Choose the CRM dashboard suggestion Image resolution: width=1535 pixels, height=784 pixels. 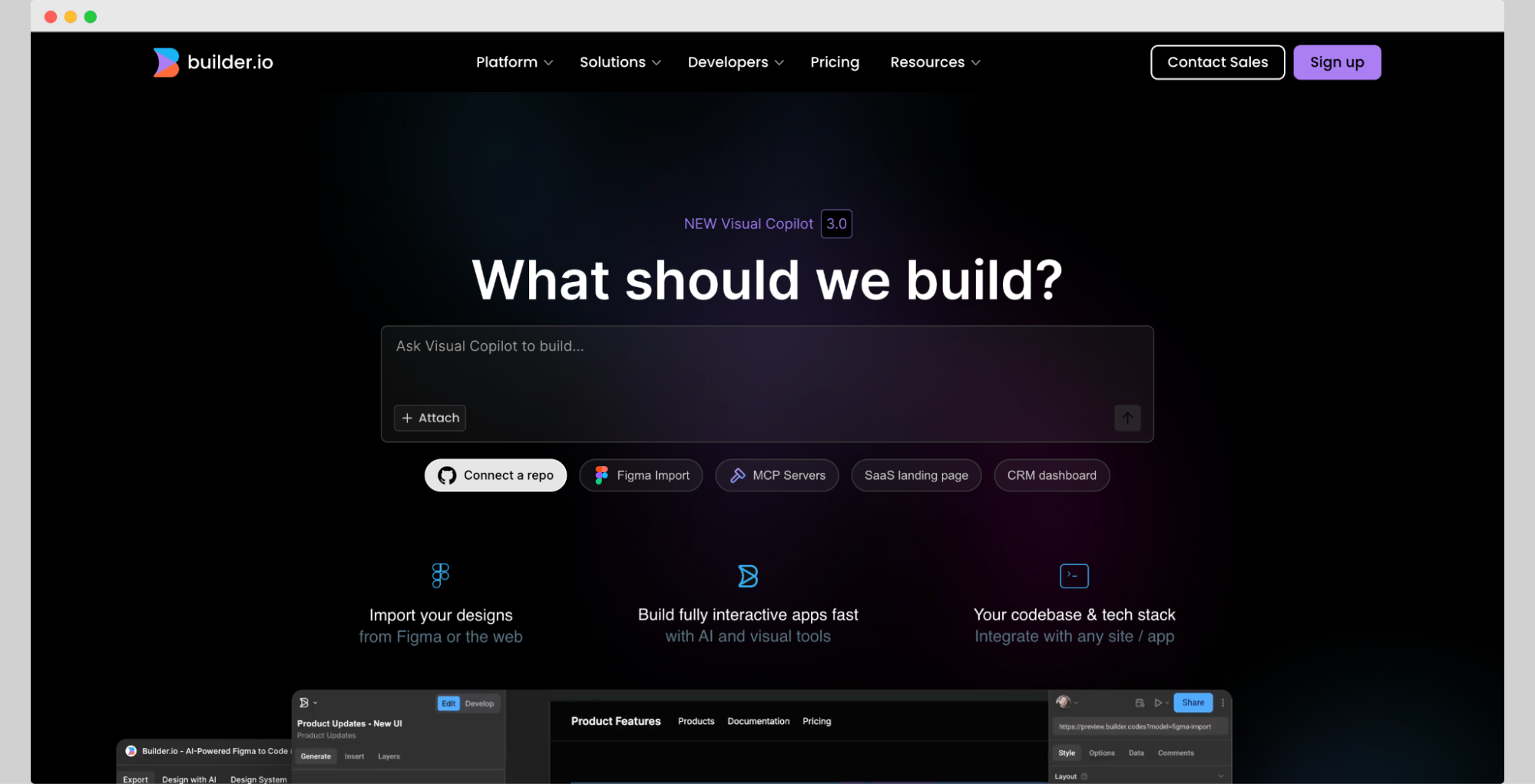click(x=1051, y=475)
